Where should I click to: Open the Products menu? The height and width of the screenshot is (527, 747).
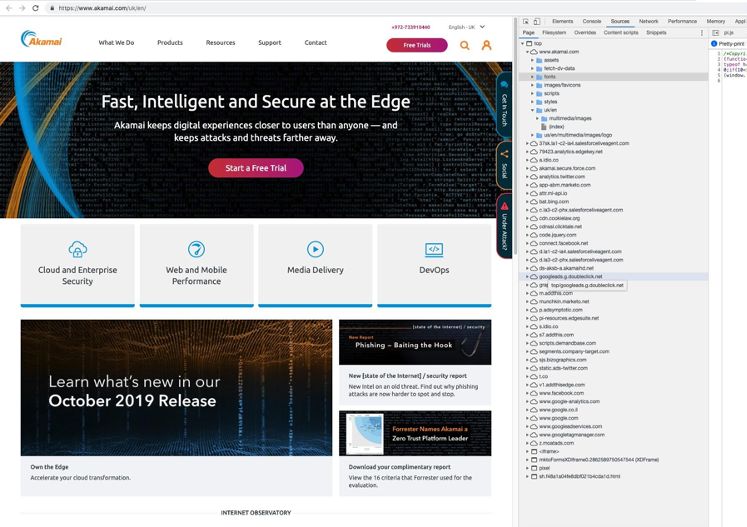170,43
